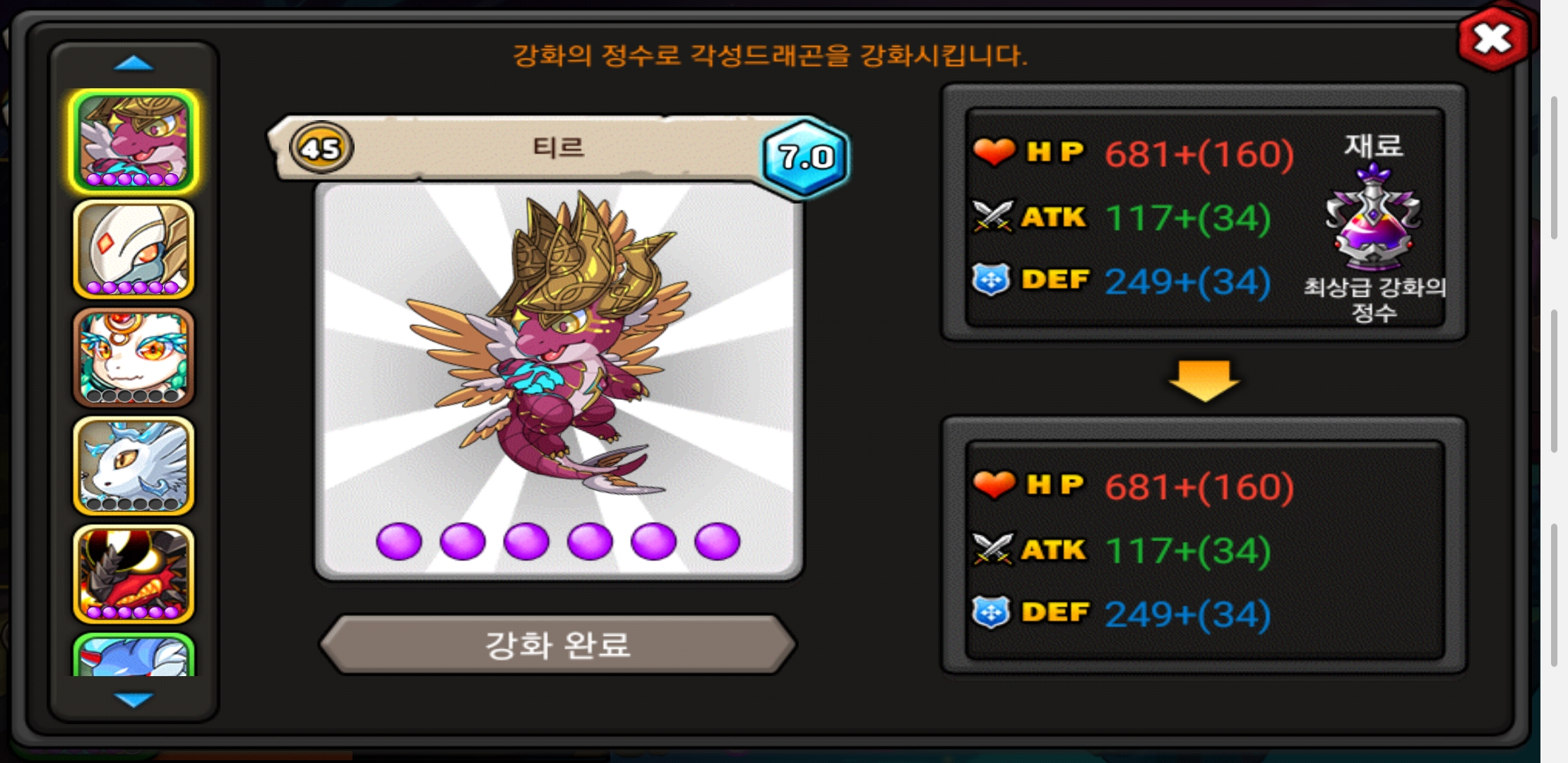The height and width of the screenshot is (763, 1568).
Task: Pick the white fluffy dragon thumbnail
Action: pyautogui.click(x=134, y=466)
